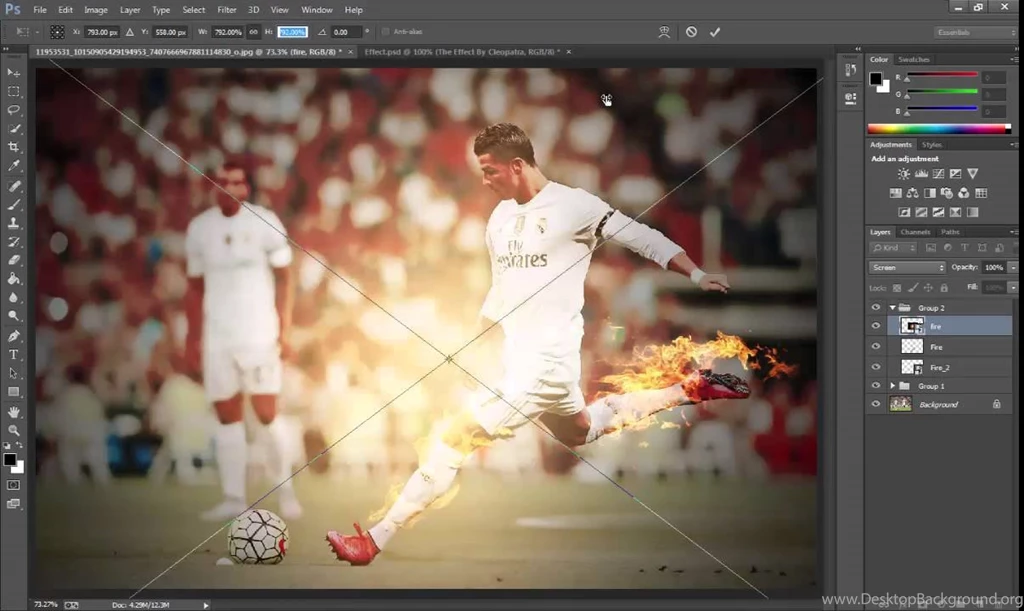Select the Crop tool

pyautogui.click(x=13, y=146)
